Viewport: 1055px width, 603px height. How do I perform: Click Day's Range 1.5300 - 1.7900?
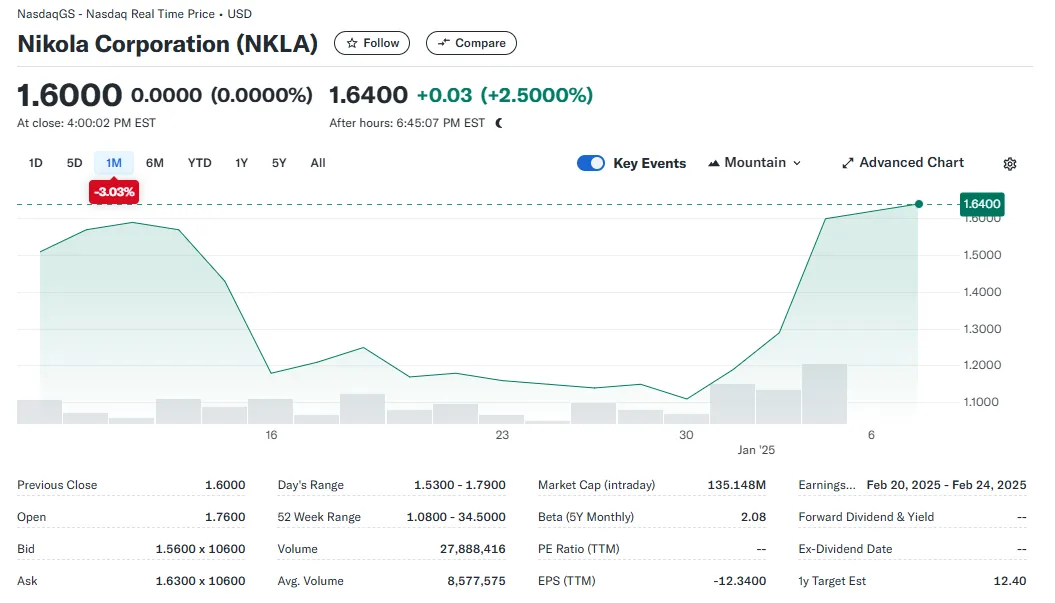click(x=460, y=485)
